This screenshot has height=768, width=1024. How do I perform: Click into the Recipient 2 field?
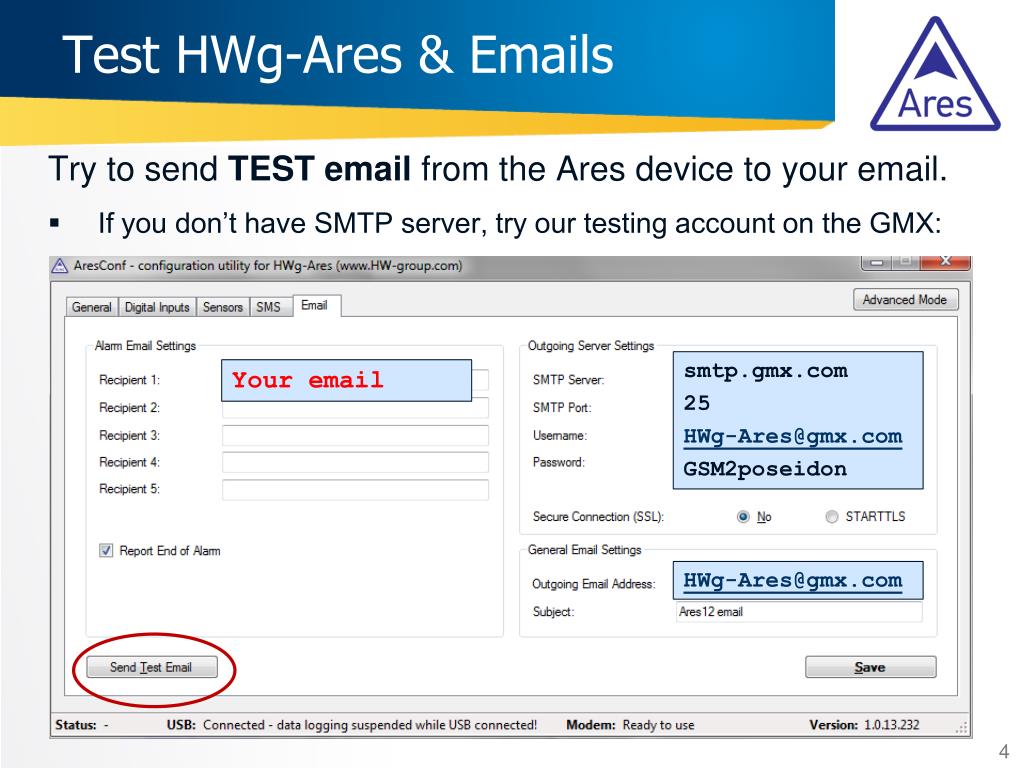click(355, 408)
